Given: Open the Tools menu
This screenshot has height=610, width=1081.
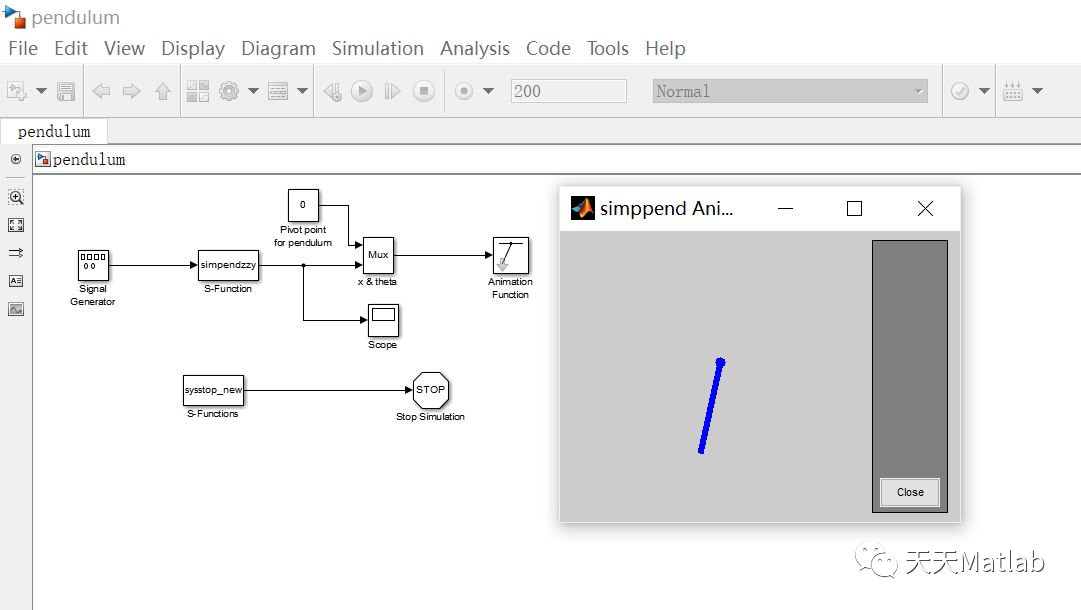Looking at the screenshot, I should click(x=607, y=48).
